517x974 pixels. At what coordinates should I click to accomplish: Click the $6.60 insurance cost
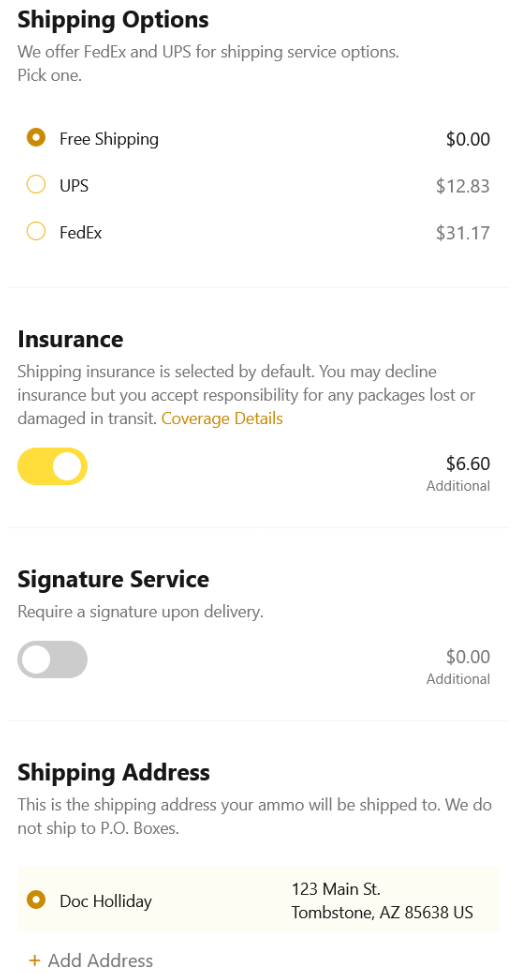(468, 463)
